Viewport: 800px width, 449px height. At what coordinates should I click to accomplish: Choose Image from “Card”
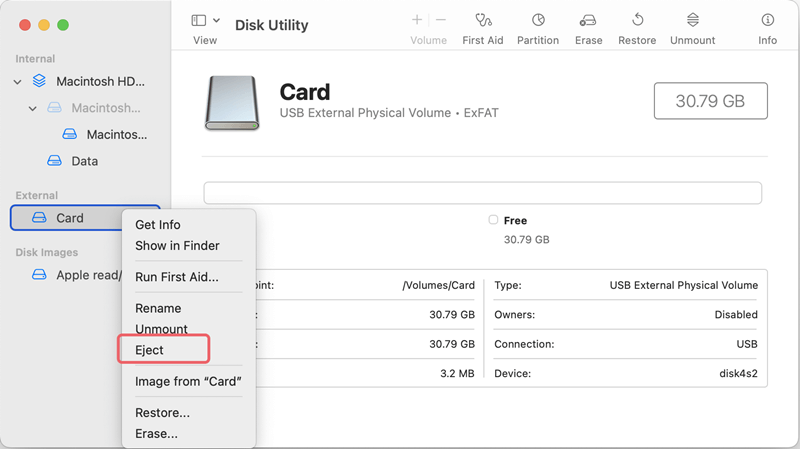[188, 381]
